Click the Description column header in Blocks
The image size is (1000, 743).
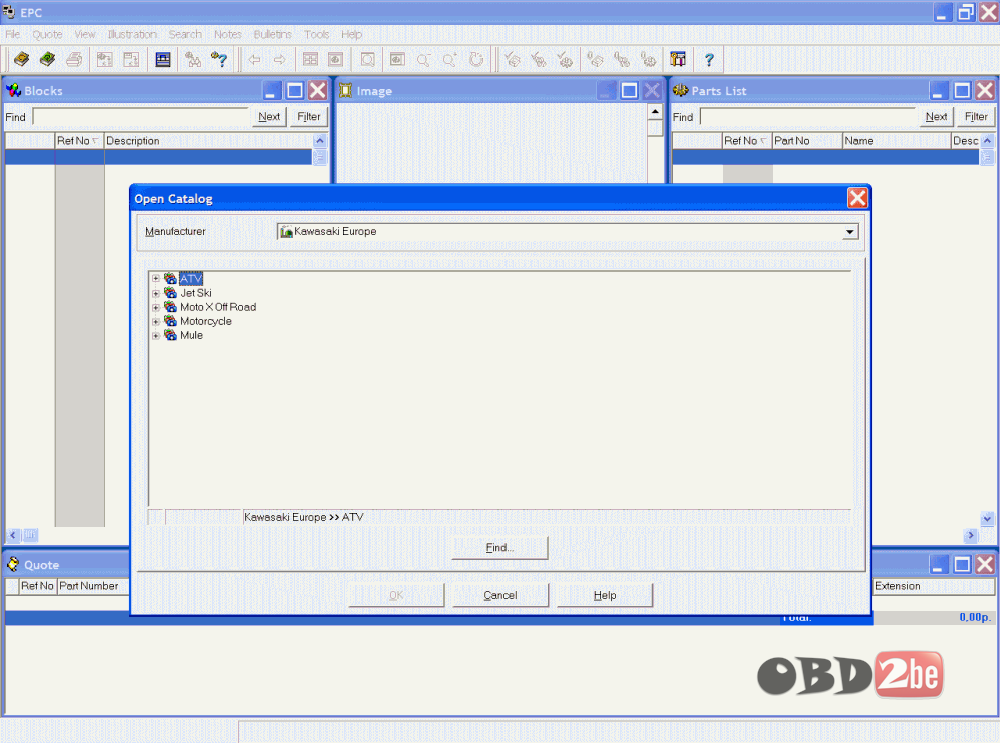point(209,141)
